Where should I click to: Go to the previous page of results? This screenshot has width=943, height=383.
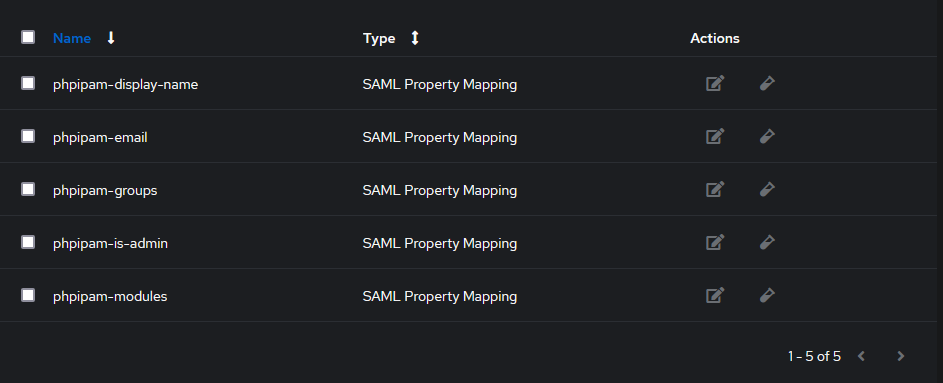[x=861, y=356]
